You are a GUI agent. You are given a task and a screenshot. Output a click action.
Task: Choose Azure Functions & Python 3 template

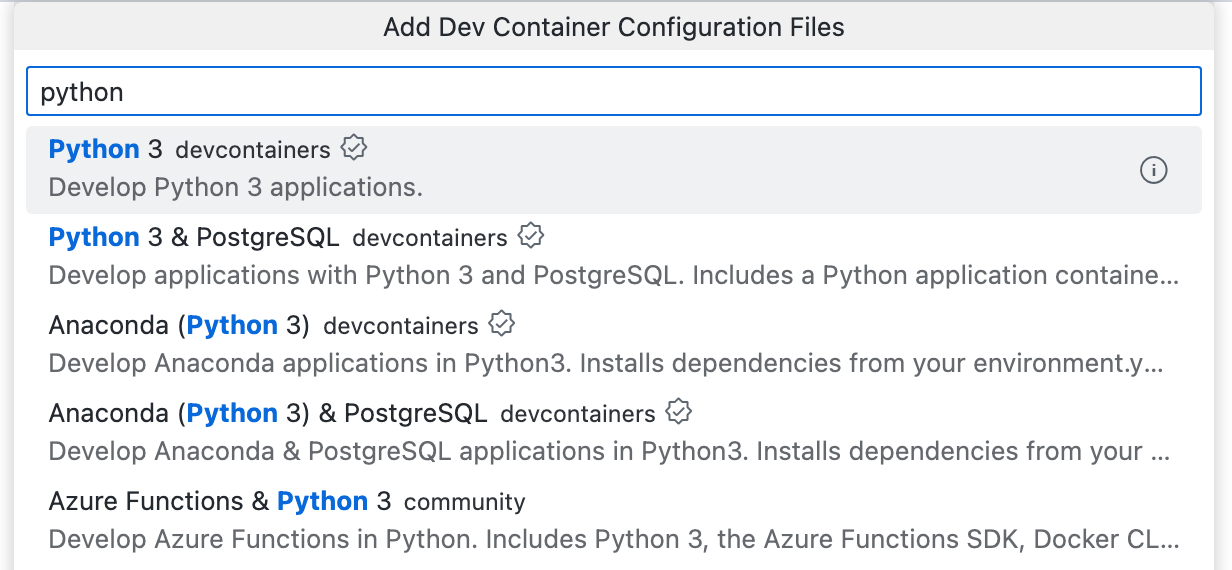tap(219, 502)
